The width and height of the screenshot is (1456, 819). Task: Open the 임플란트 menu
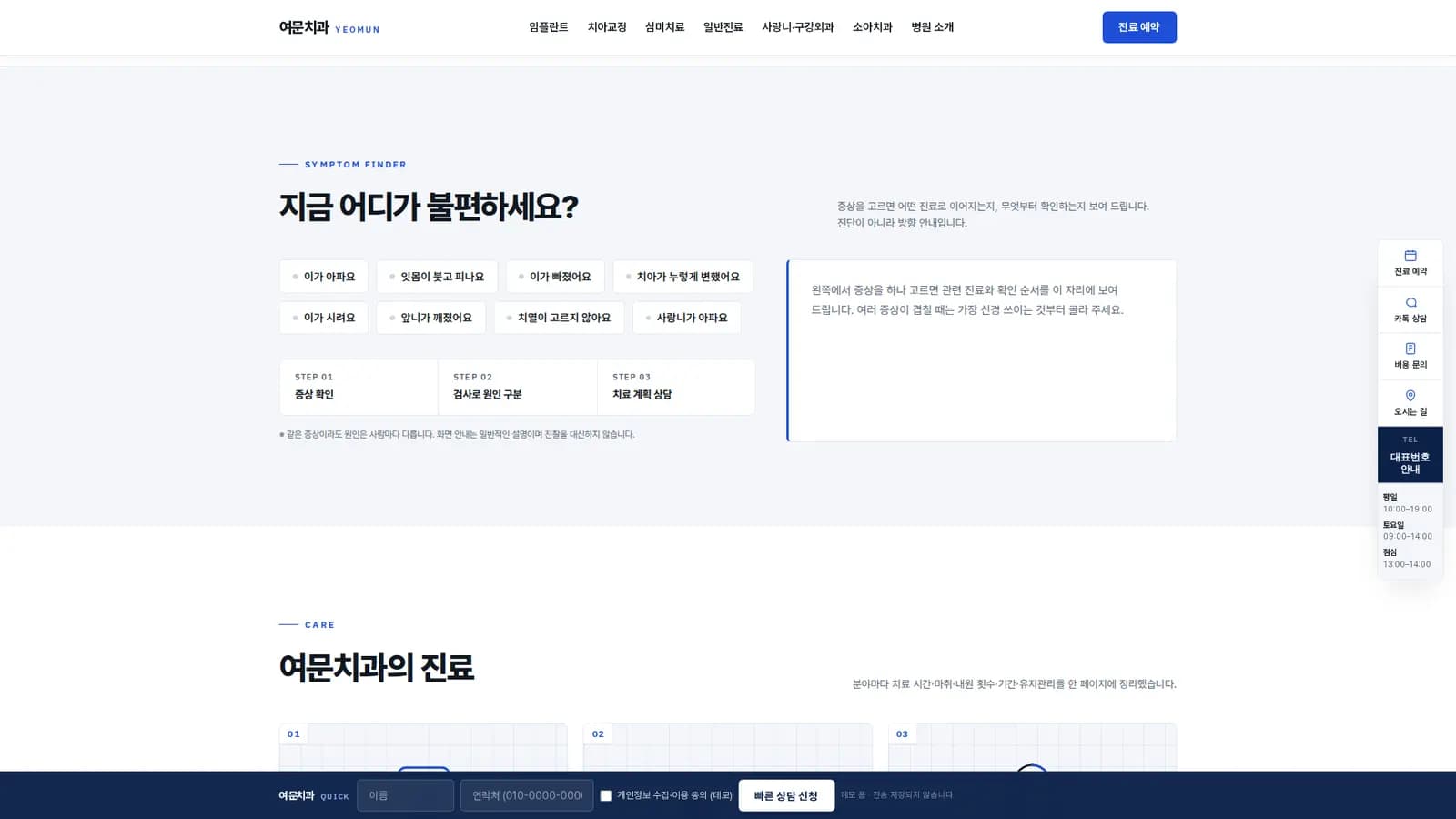(x=549, y=27)
